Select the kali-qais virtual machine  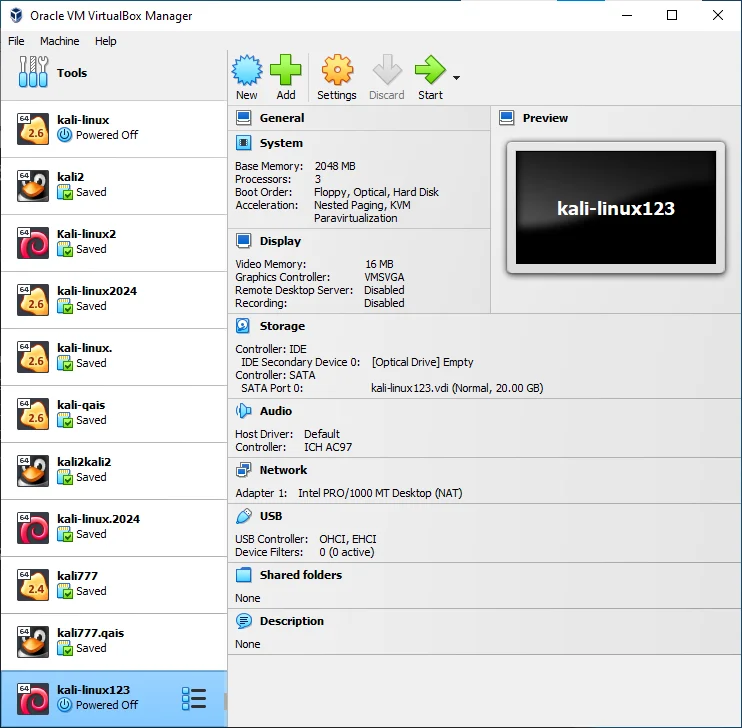point(114,414)
